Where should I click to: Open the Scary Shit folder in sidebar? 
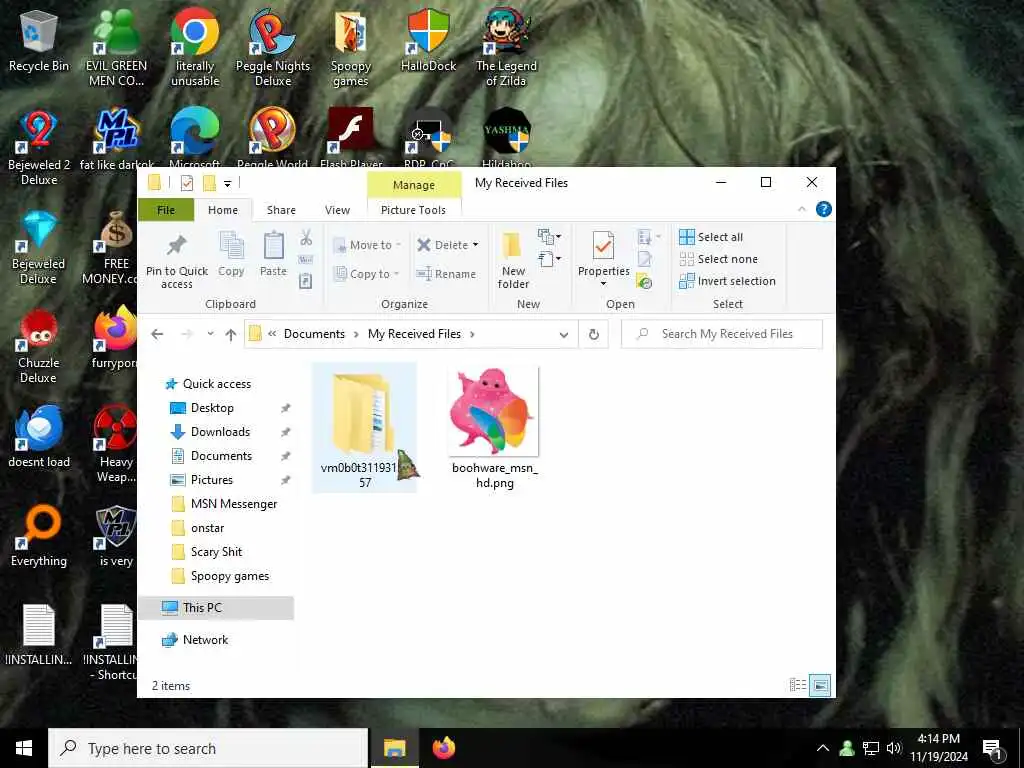click(x=216, y=552)
